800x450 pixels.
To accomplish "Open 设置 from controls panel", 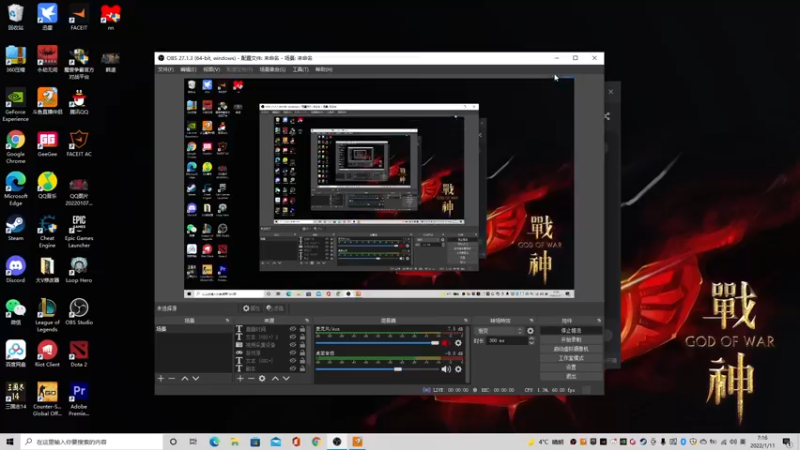I will (571, 367).
